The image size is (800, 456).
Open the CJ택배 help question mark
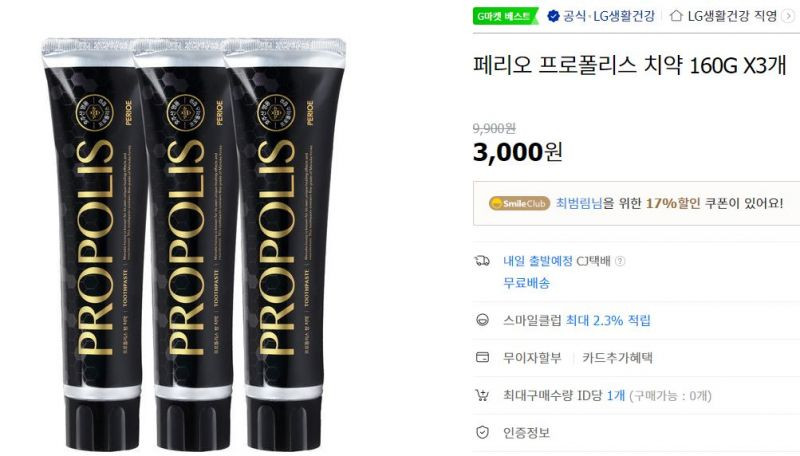(620, 261)
